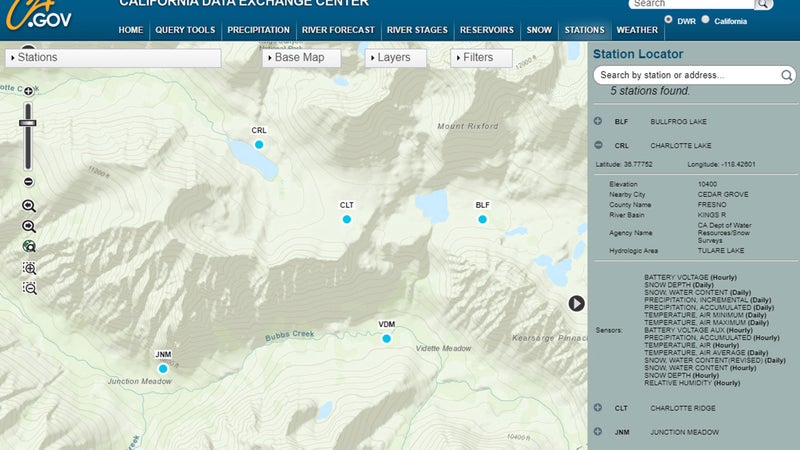Click the BULLFROG LAKE station name
Image resolution: width=800 pixels, height=450 pixels.
tap(678, 121)
